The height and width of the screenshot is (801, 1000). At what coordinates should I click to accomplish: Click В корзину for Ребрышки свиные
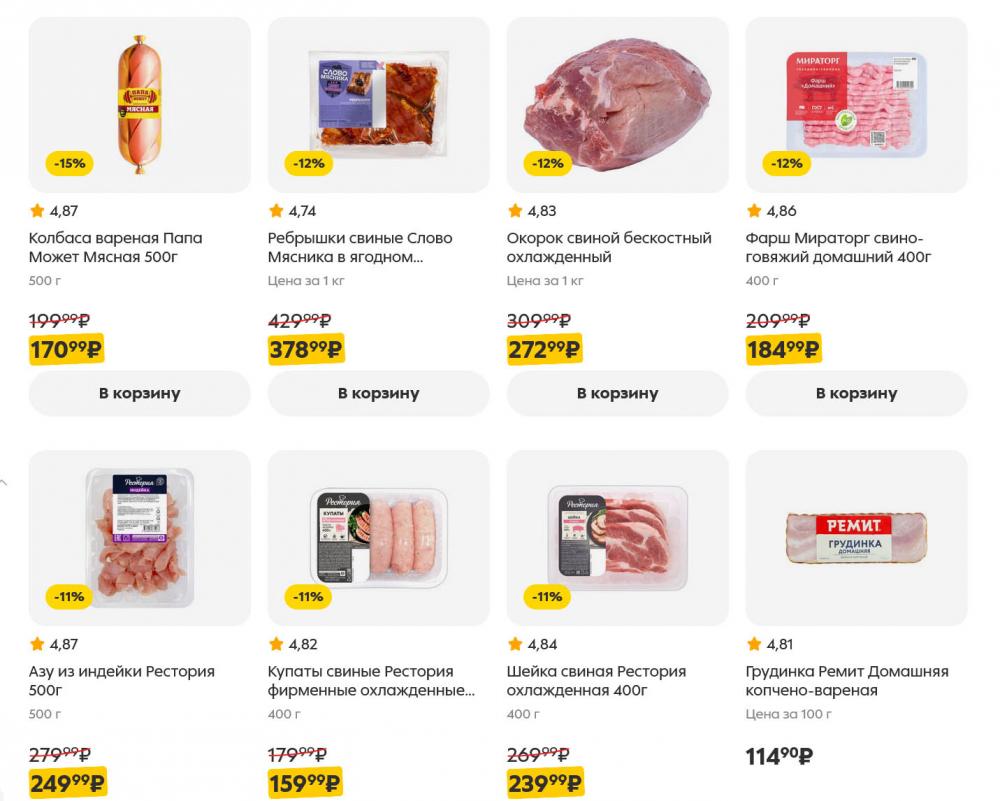pyautogui.click(x=378, y=393)
